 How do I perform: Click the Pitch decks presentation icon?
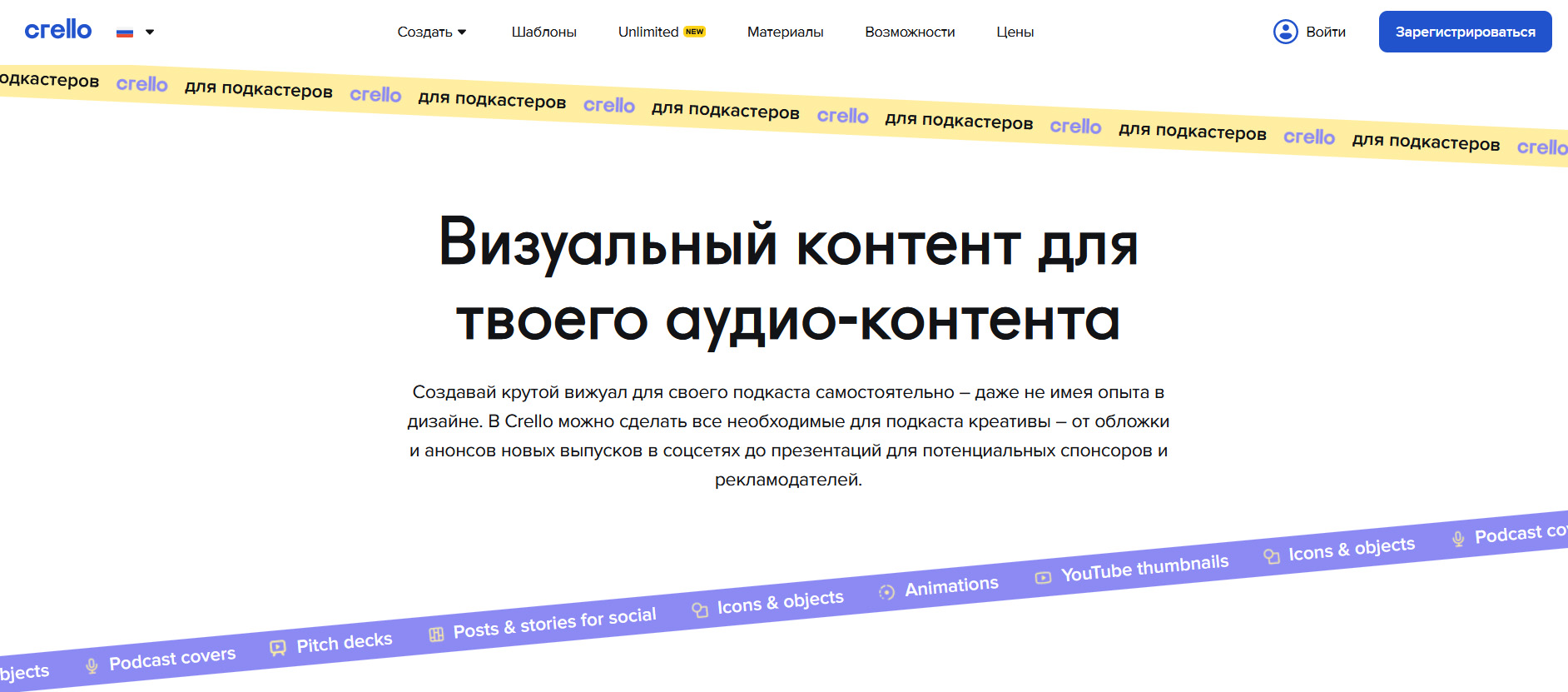pos(278,648)
